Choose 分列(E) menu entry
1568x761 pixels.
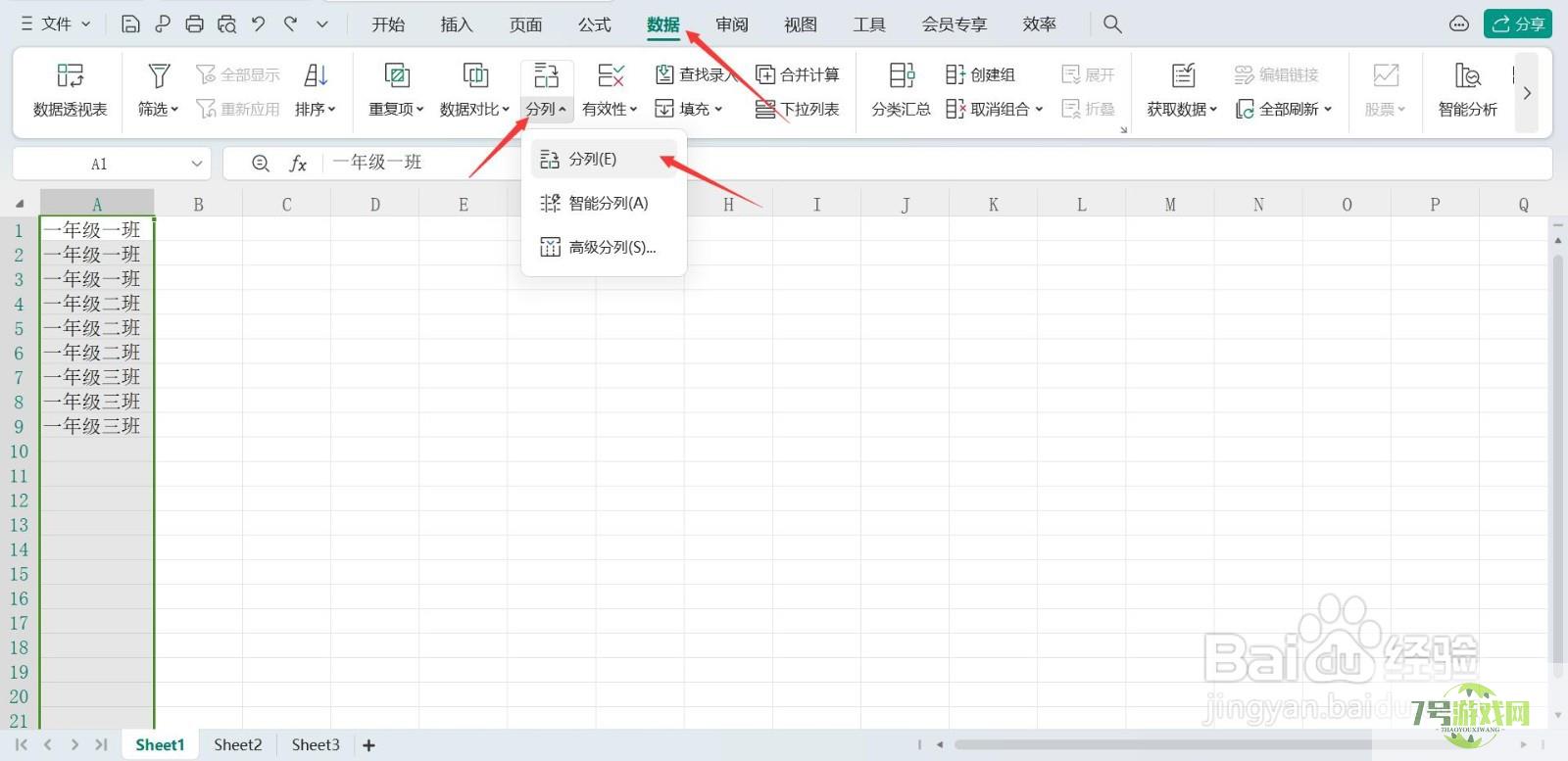click(x=604, y=159)
